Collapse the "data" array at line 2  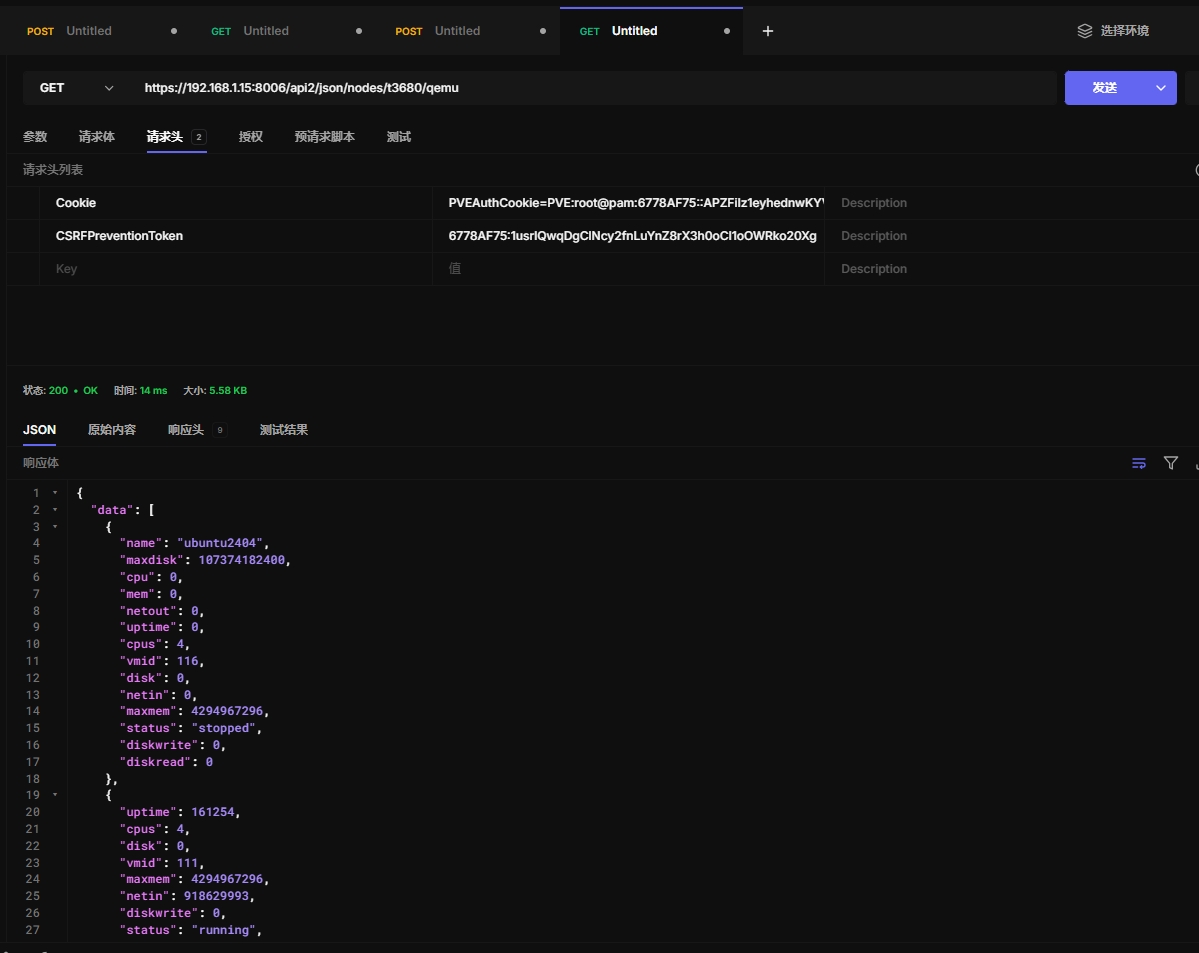point(55,510)
